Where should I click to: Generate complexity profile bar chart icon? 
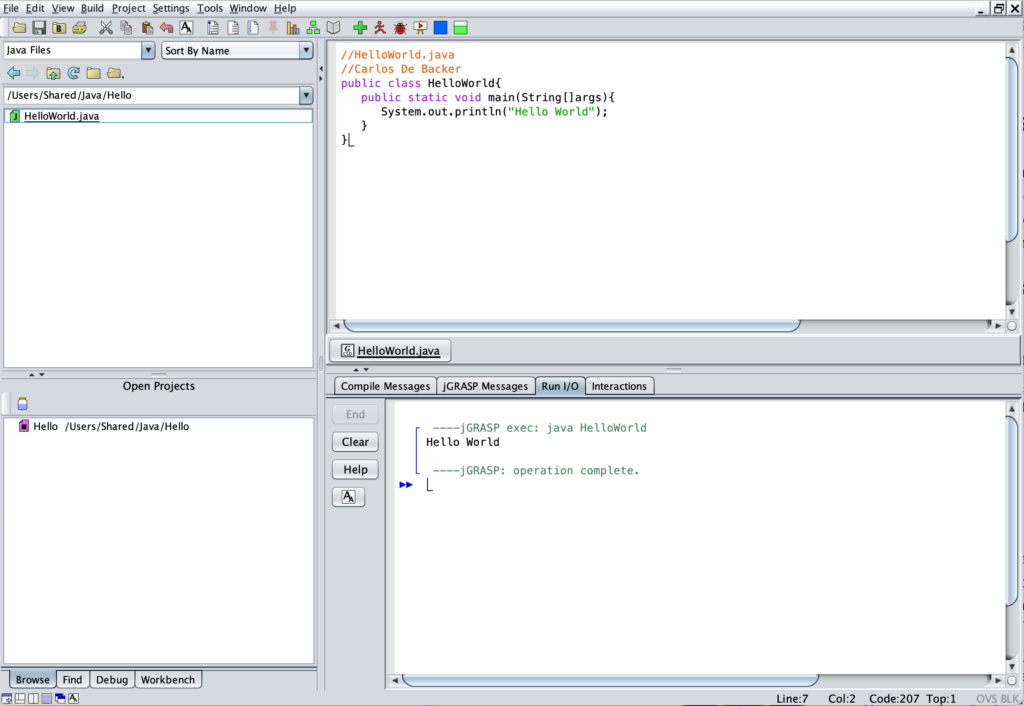(x=293, y=28)
